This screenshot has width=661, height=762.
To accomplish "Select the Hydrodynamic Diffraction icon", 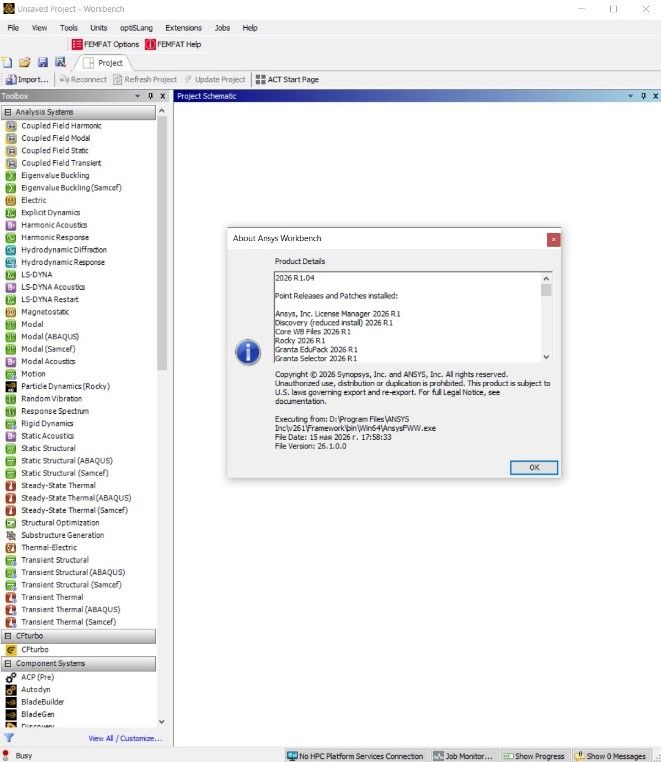I will (x=11, y=250).
